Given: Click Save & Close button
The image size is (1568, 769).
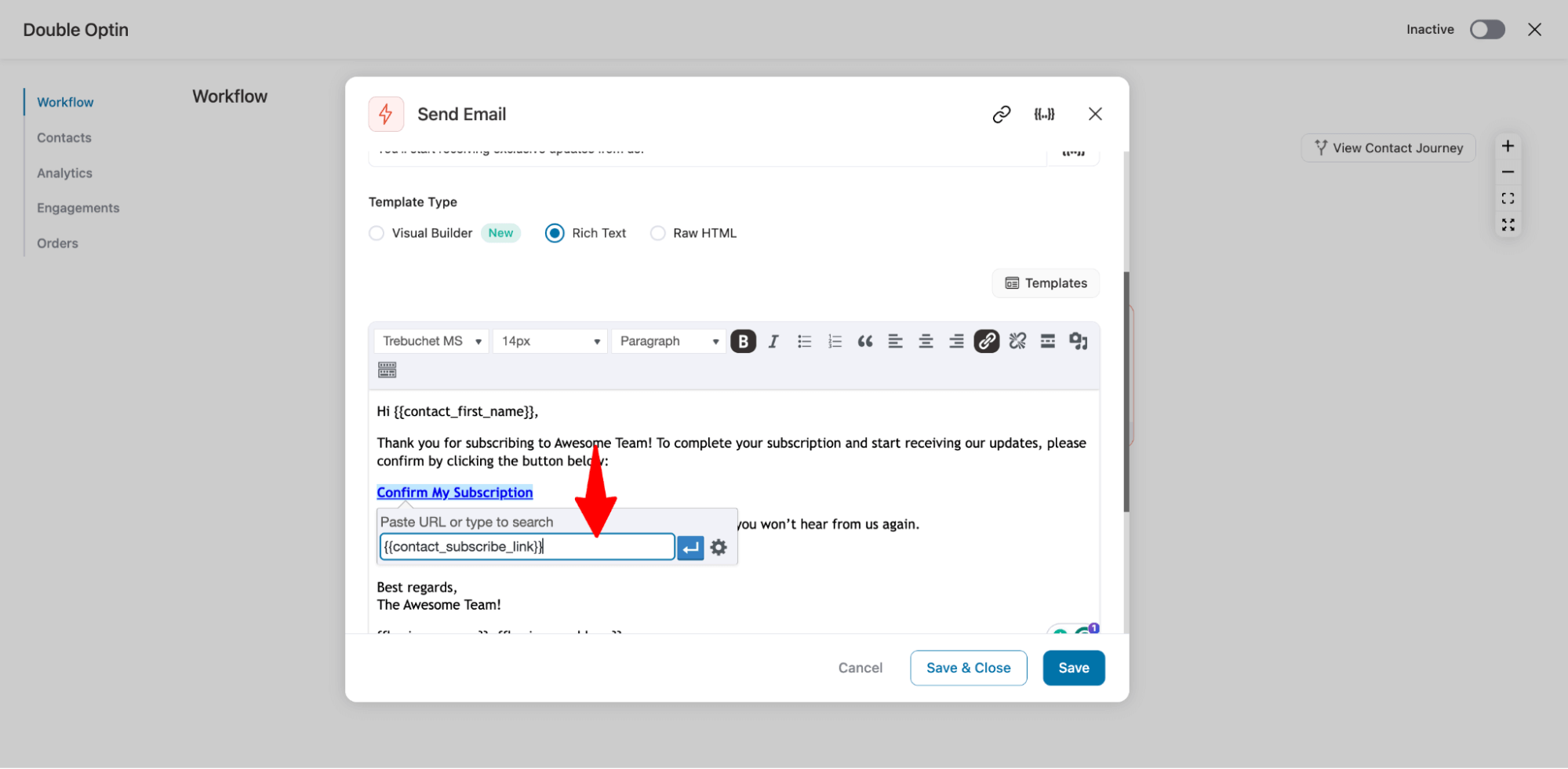Looking at the screenshot, I should point(969,669).
